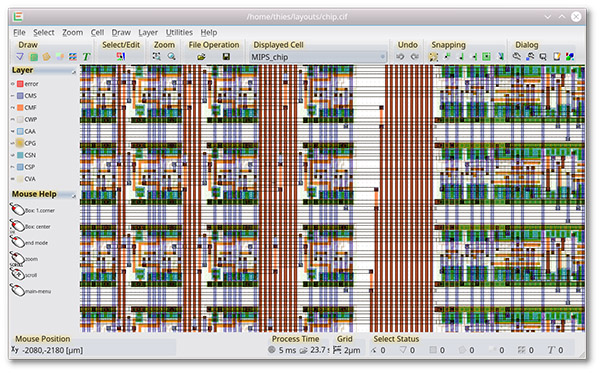Toggle visibility of the CSP layer
This screenshot has width=600, height=373.
(13, 167)
